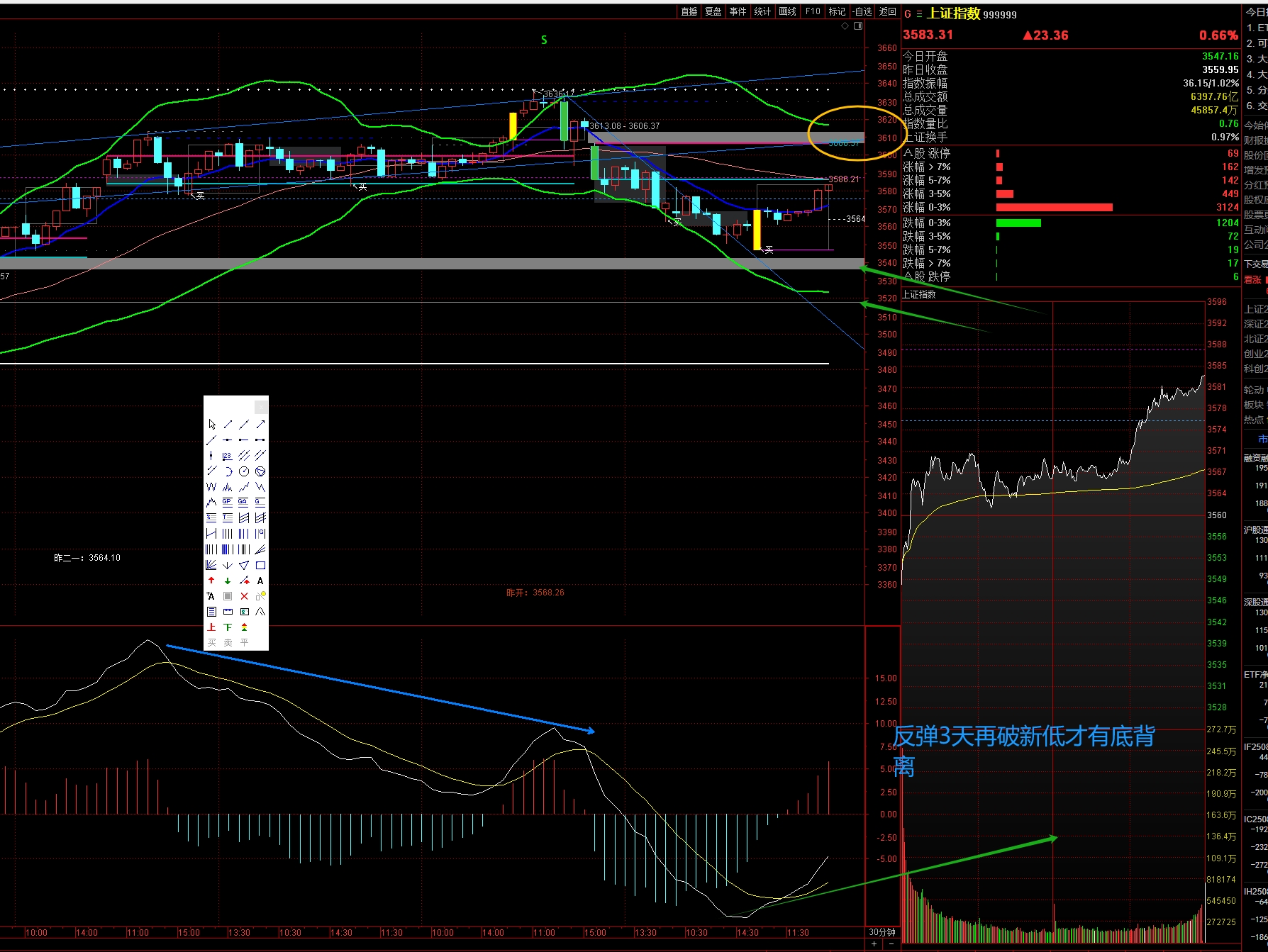Choose the '123' price labeled line tool
The image size is (1268, 952).
(228, 456)
